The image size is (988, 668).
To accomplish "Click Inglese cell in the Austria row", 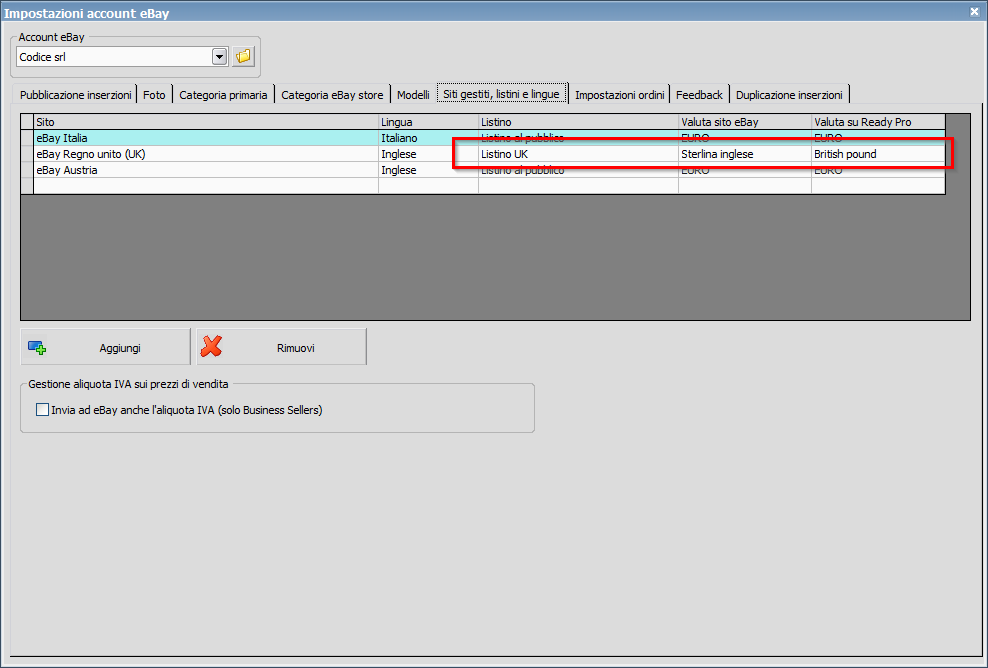I will (x=428, y=170).
